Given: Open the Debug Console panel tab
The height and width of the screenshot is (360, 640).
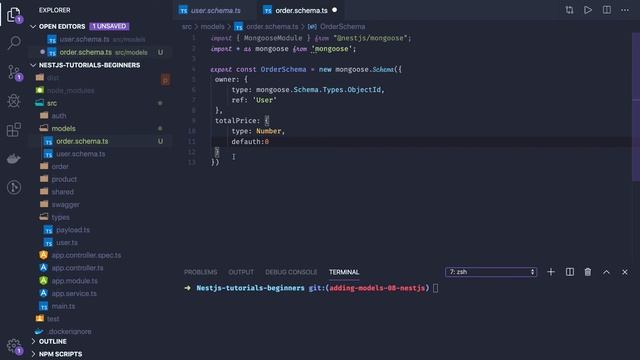Looking at the screenshot, I should (291, 272).
